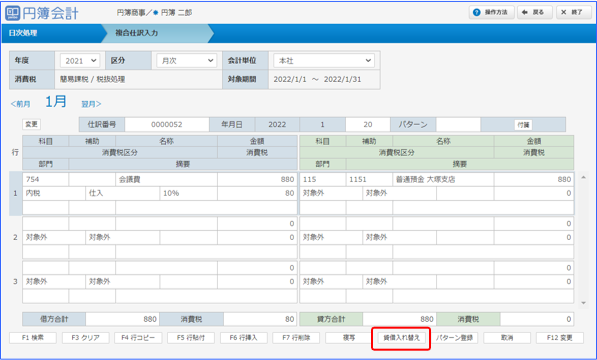Select row number 1 header
This screenshot has height=360, width=597.
pyautogui.click(x=15, y=193)
